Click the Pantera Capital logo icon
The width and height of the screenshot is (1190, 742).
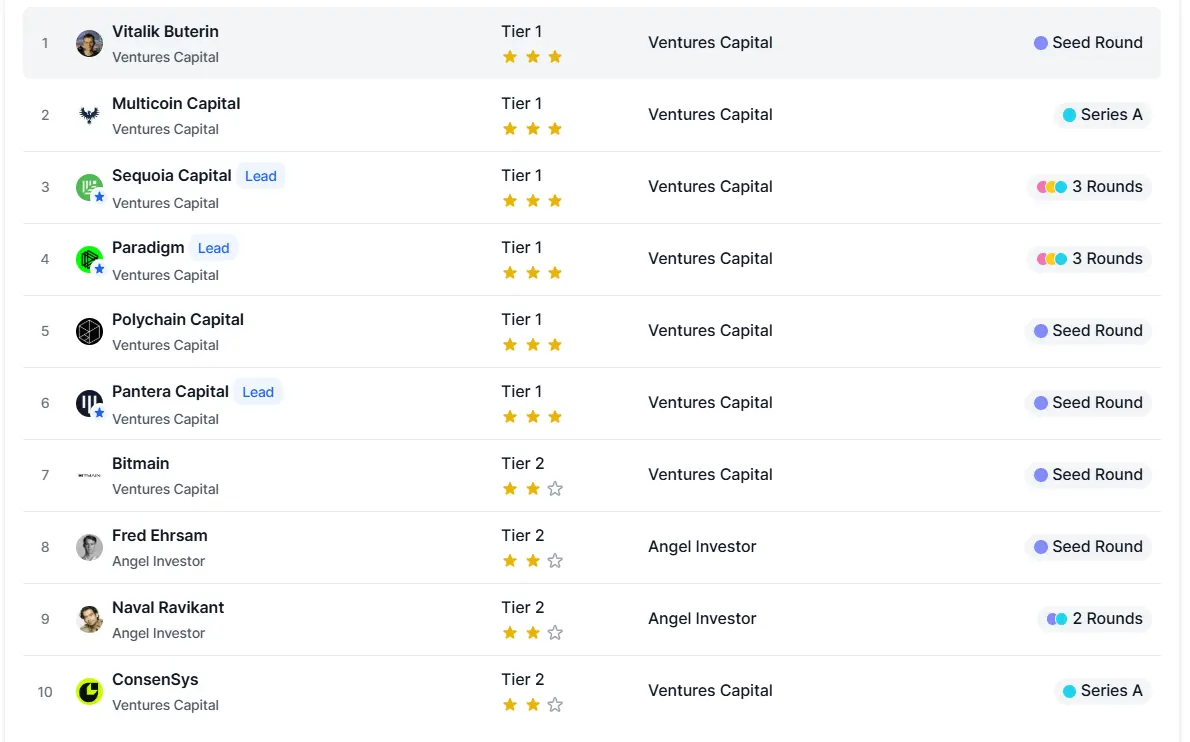click(x=89, y=403)
